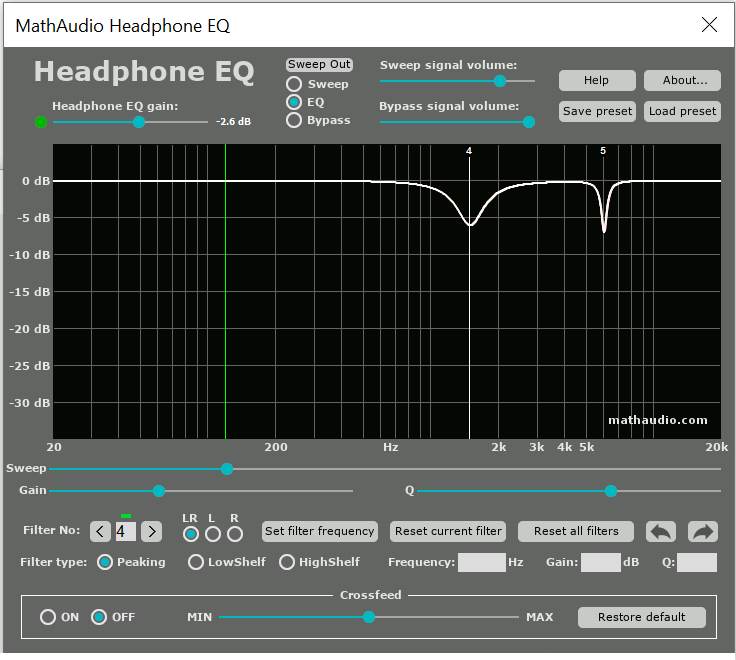
Task: Click filter 5 marker on the graph
Action: pyautogui.click(x=603, y=151)
